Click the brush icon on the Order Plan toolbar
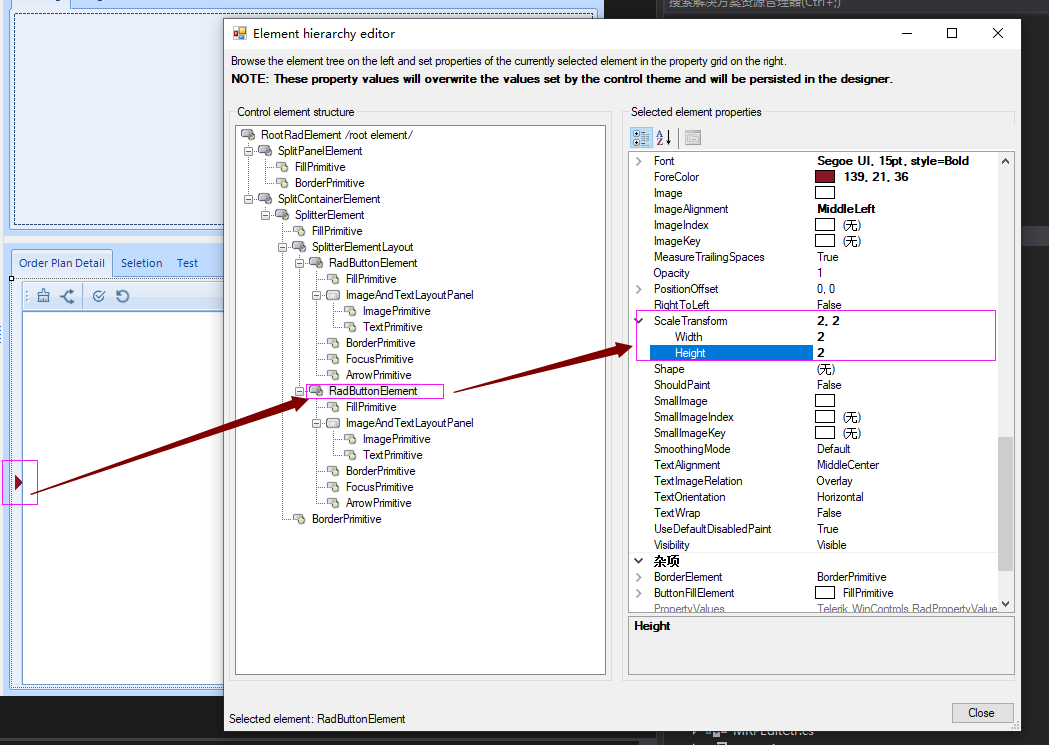1049x745 pixels. click(42, 296)
